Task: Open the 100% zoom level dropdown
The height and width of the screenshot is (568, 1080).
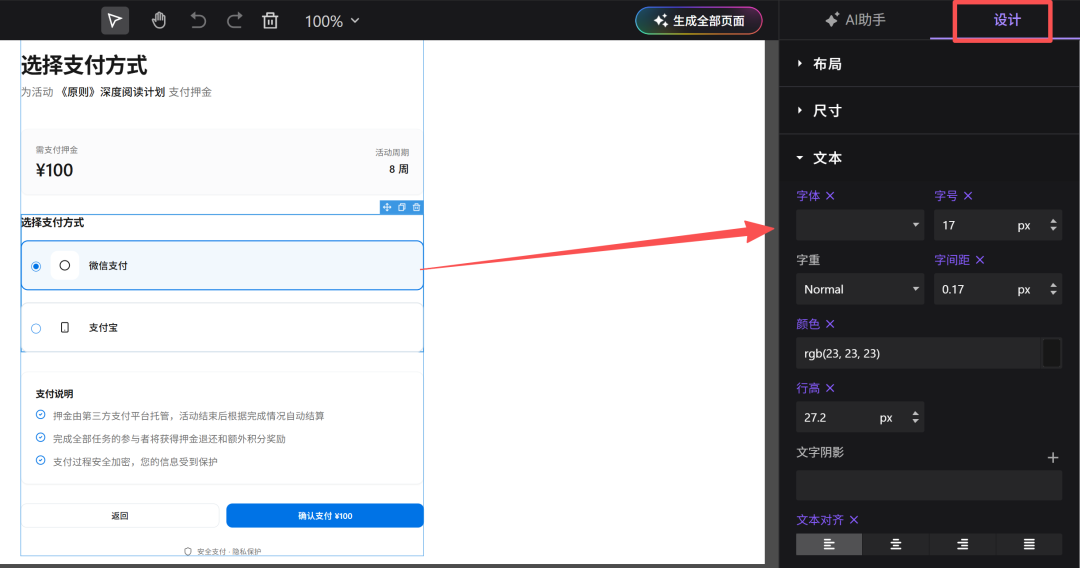Action: click(332, 21)
